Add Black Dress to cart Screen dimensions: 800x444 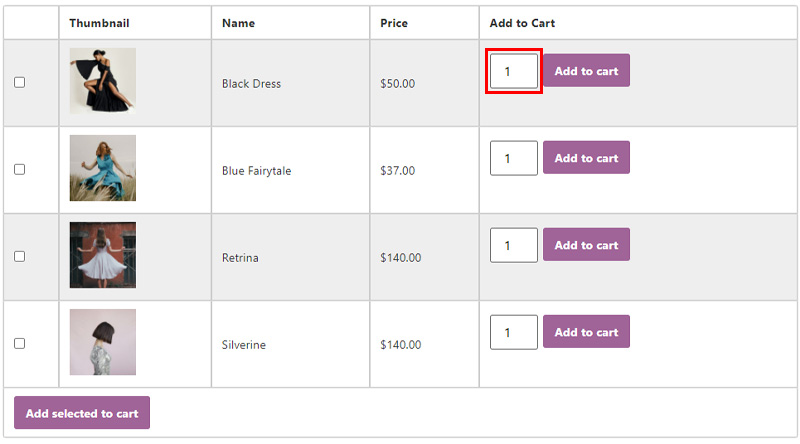click(x=586, y=70)
